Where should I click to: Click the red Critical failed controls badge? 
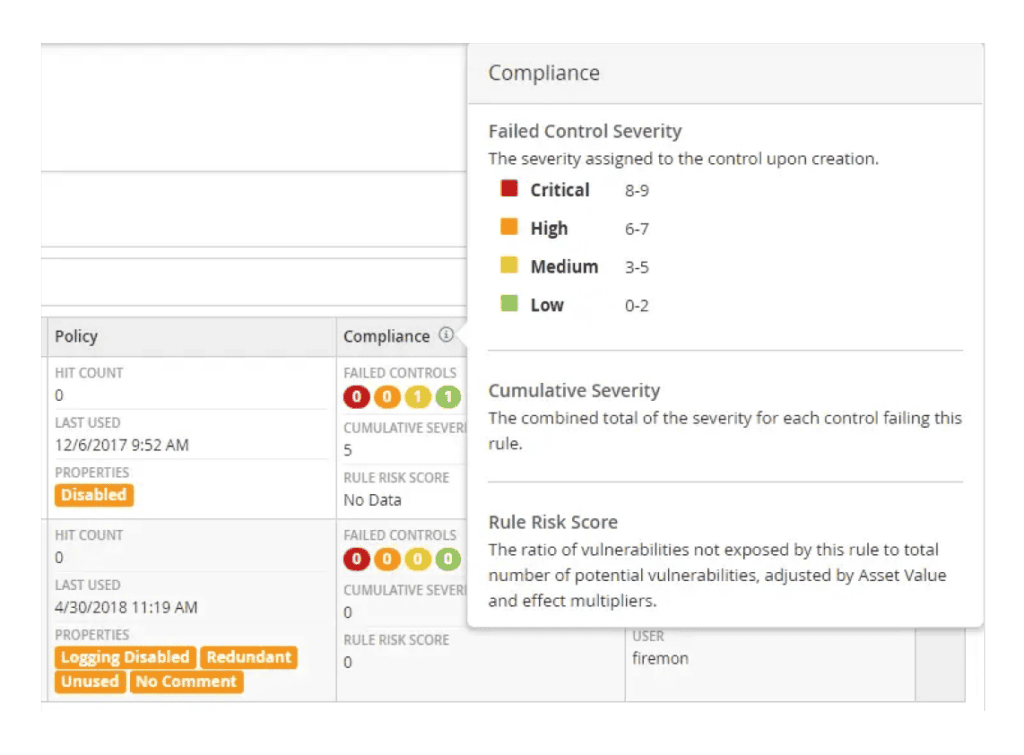coord(356,397)
